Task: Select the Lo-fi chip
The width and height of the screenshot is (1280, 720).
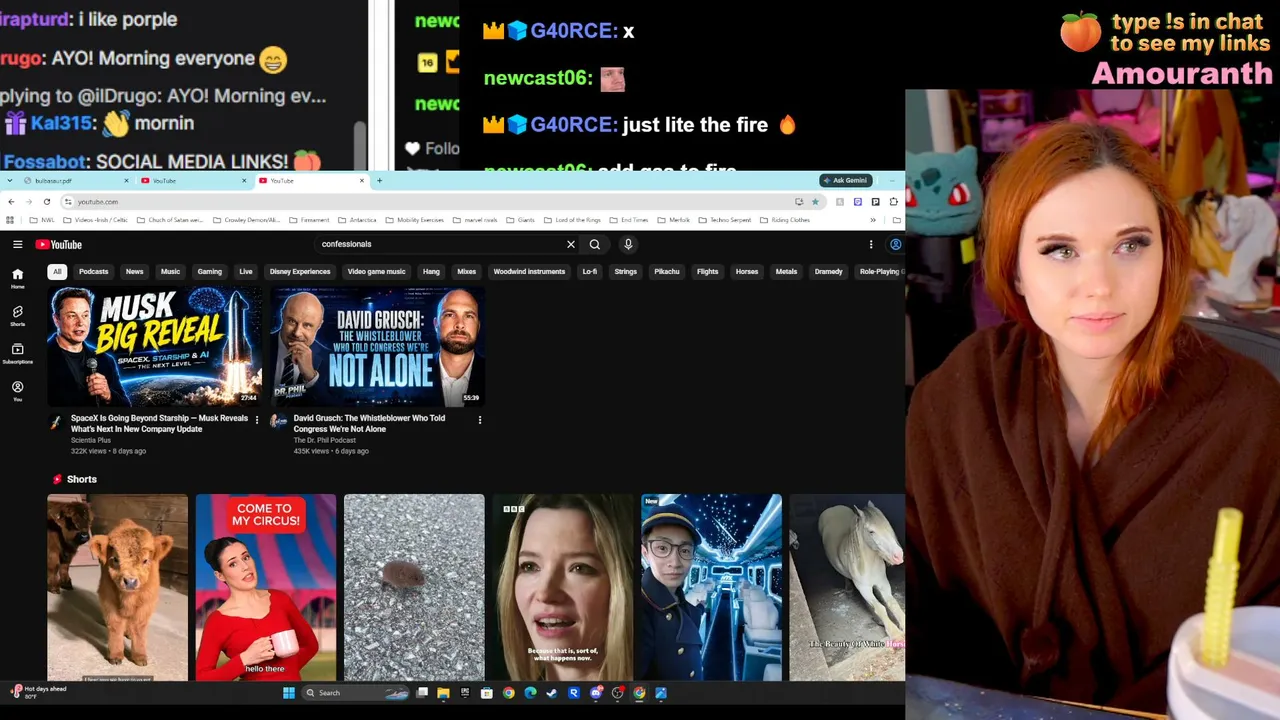Action: click(x=590, y=272)
